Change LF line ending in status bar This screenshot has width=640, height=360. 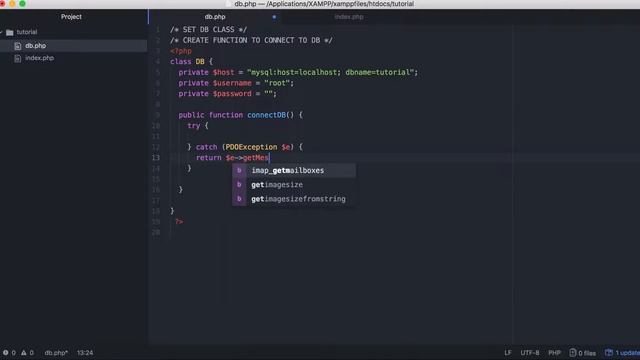pos(508,353)
